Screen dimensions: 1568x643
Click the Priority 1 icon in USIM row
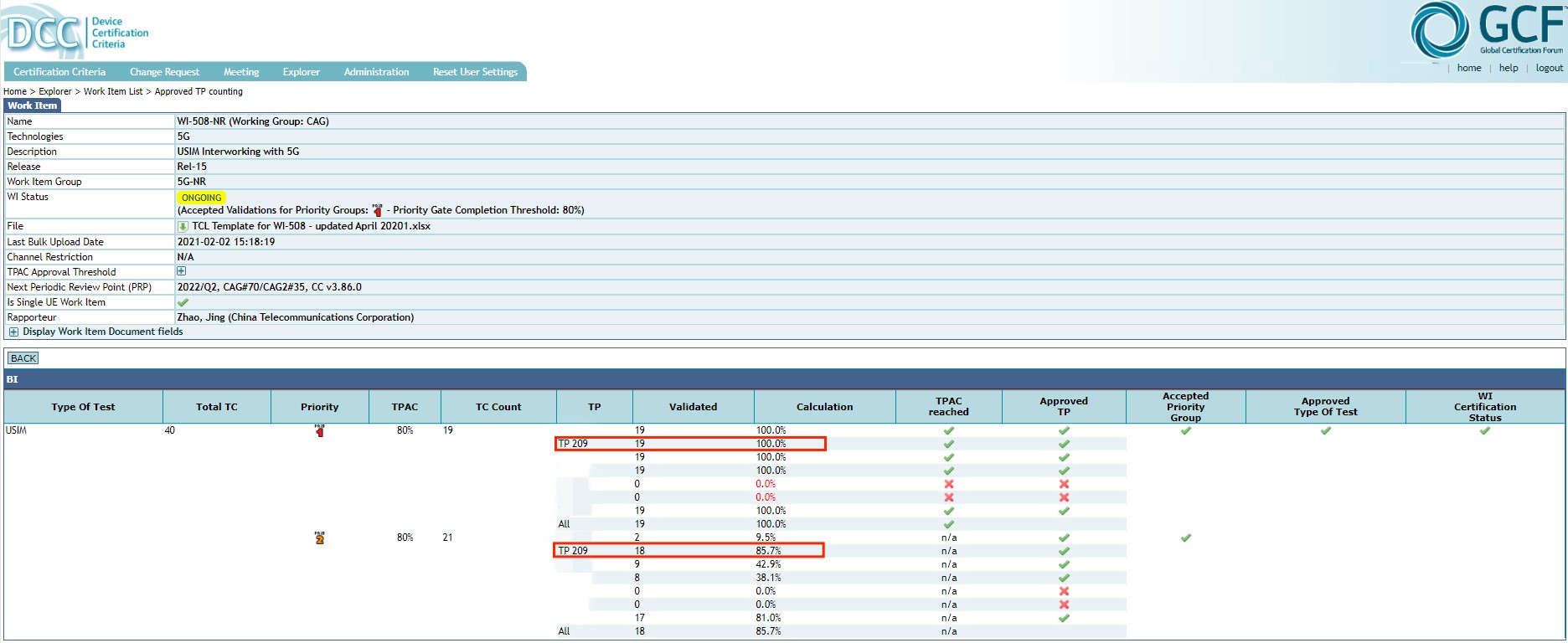[319, 431]
